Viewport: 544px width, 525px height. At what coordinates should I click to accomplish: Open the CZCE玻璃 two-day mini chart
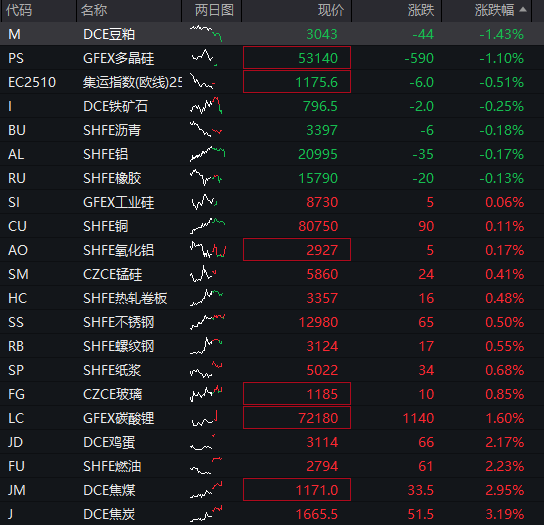click(206, 394)
